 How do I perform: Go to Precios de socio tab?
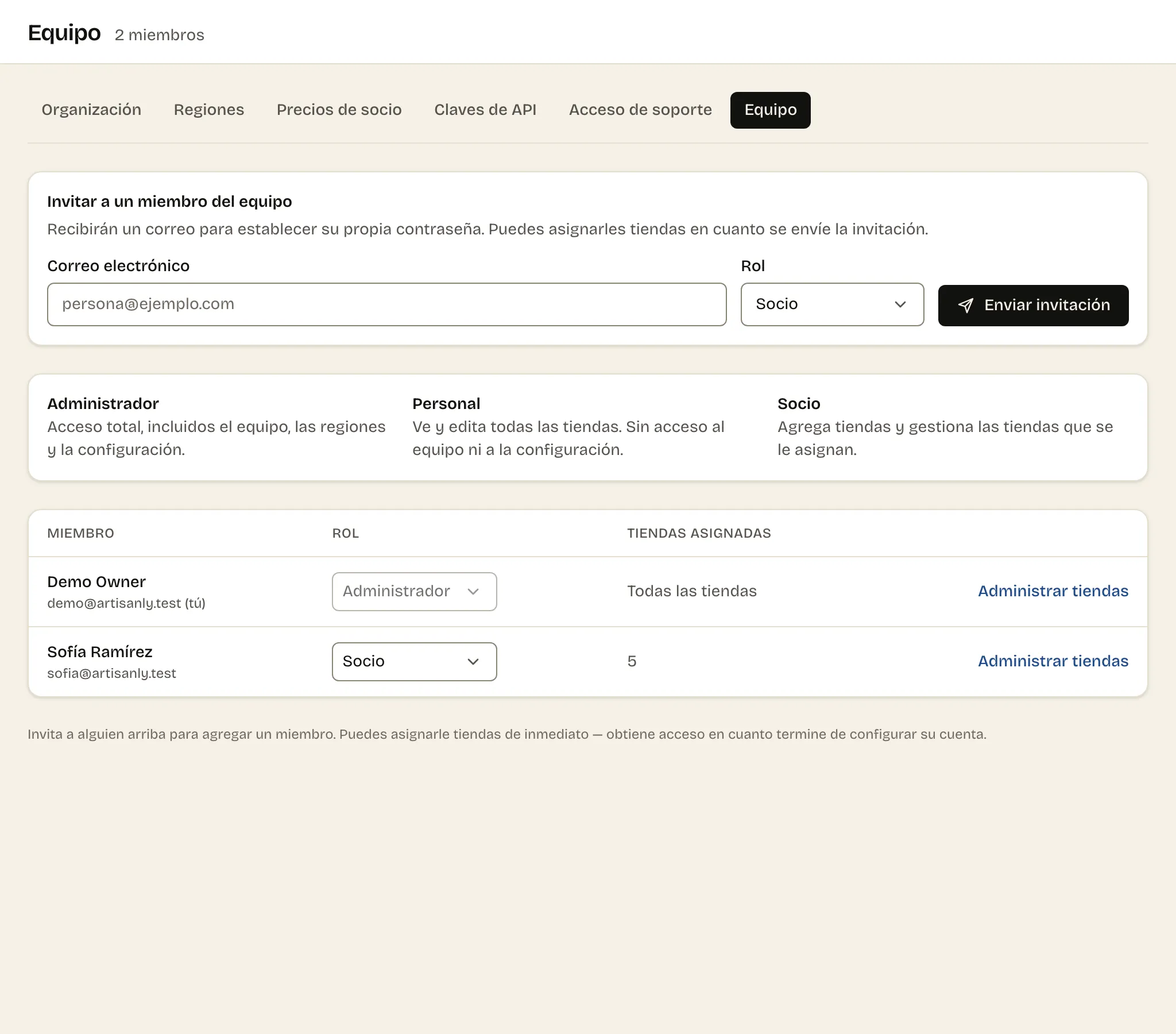pyautogui.click(x=339, y=109)
